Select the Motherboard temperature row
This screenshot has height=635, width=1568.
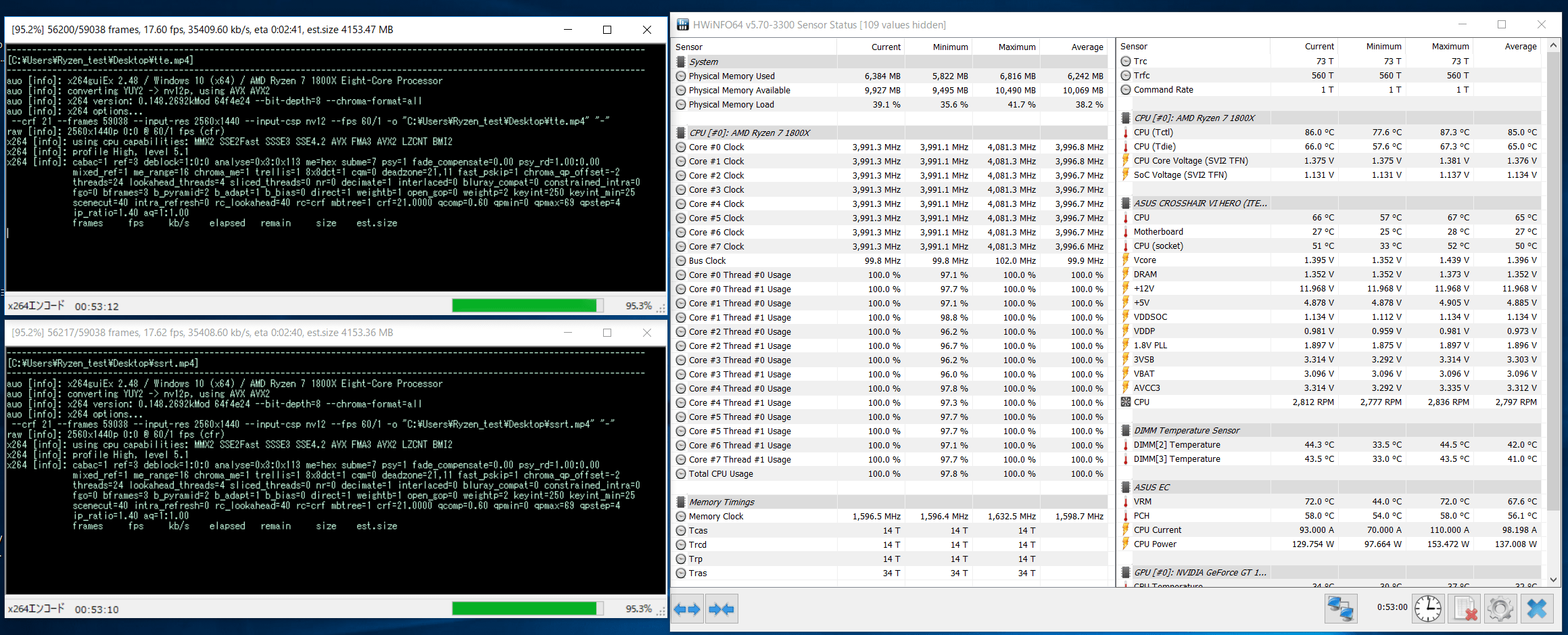1330,231
